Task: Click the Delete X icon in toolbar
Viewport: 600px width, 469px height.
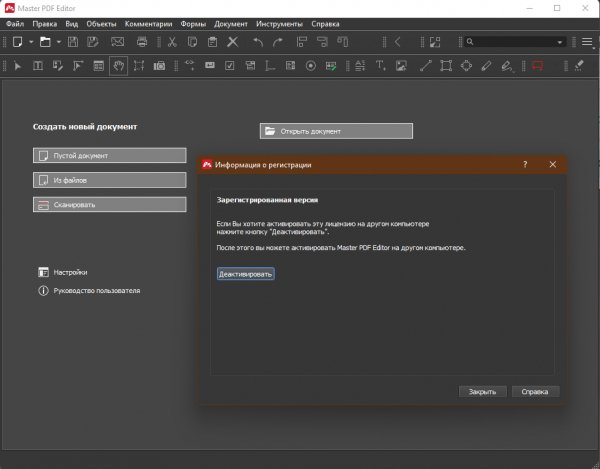Action: coord(233,42)
